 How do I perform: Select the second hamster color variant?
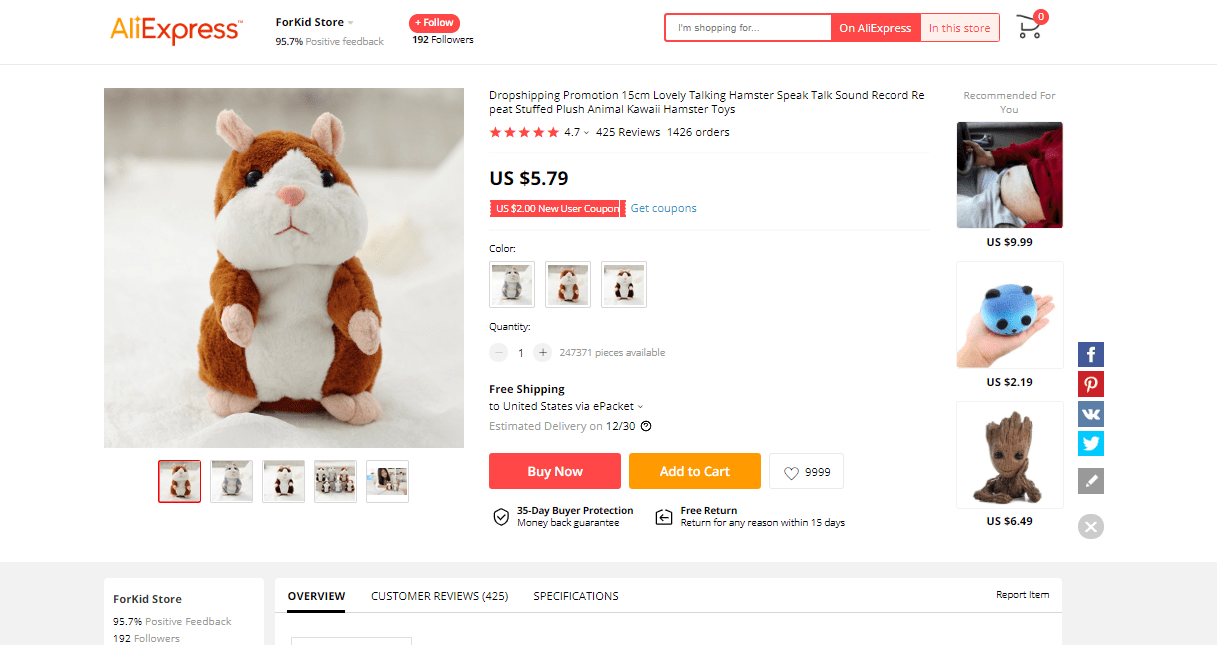point(567,284)
